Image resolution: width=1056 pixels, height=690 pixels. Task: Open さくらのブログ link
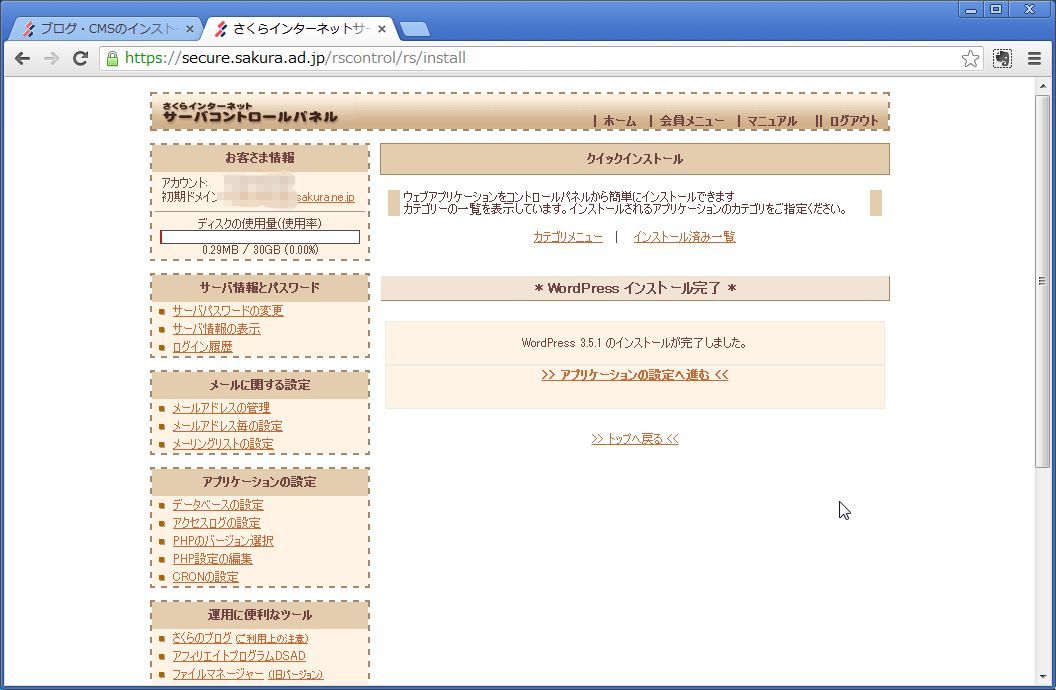[x=201, y=637]
